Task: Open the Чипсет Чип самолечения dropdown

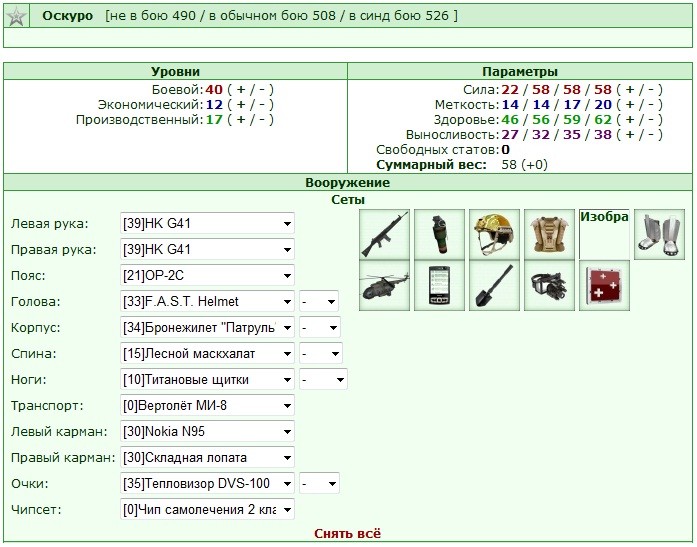Action: pos(207,509)
